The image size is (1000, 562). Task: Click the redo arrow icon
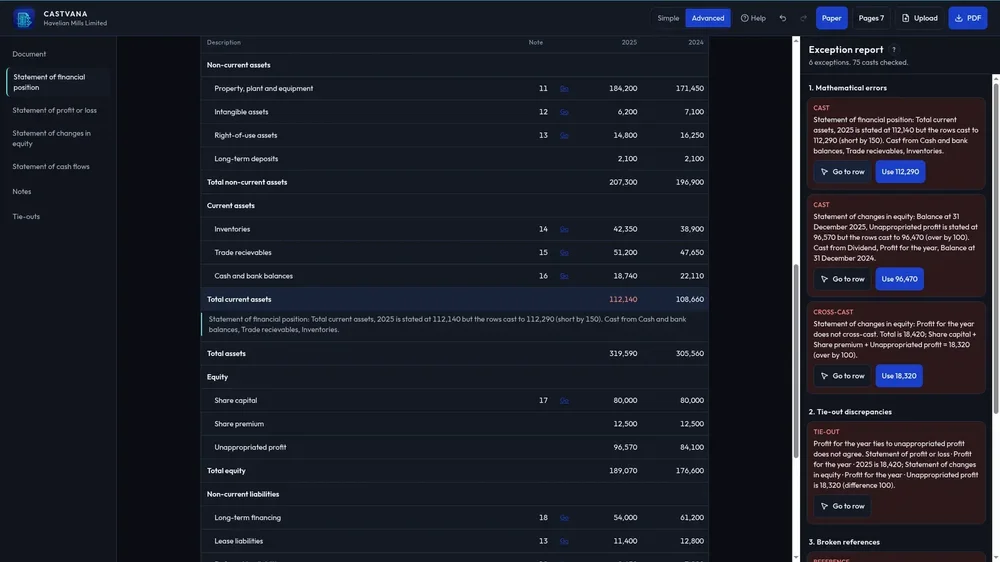(804, 18)
